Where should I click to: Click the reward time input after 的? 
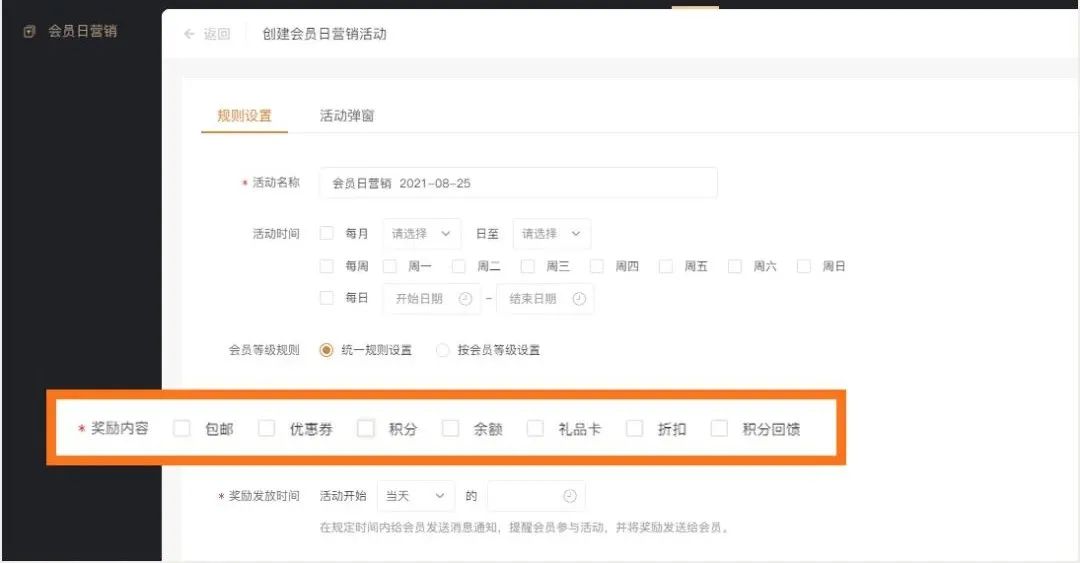[536, 495]
